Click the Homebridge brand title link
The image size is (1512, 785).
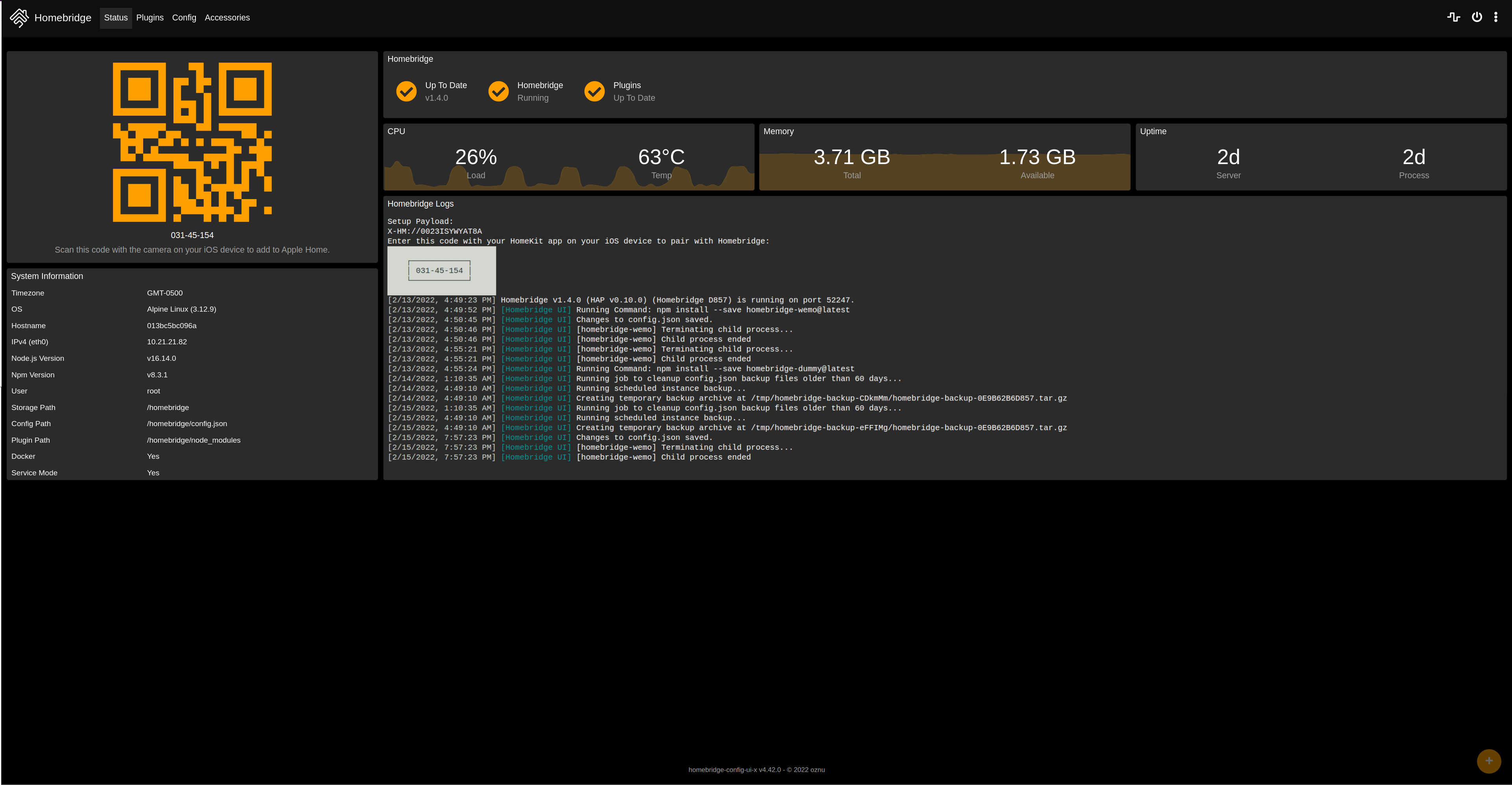pos(63,18)
